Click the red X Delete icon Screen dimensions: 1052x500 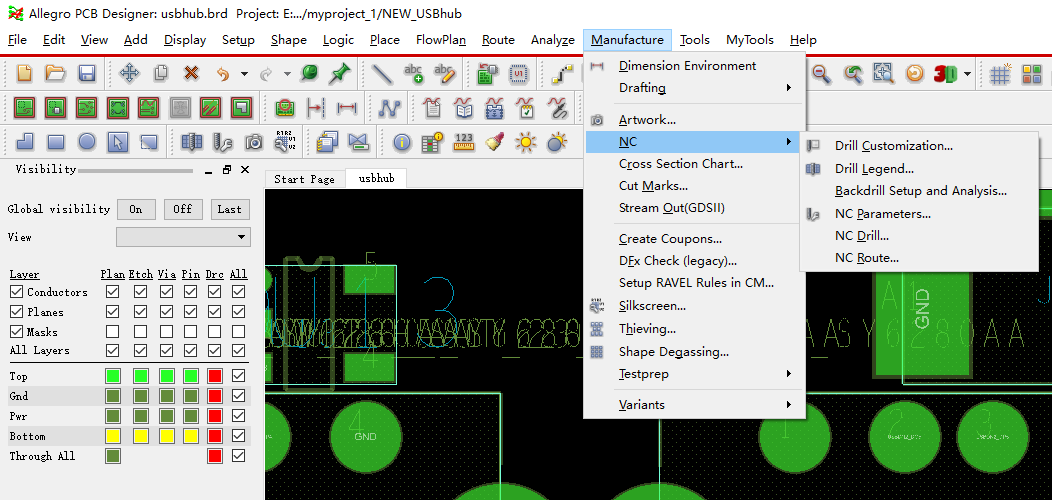pyautogui.click(x=192, y=73)
